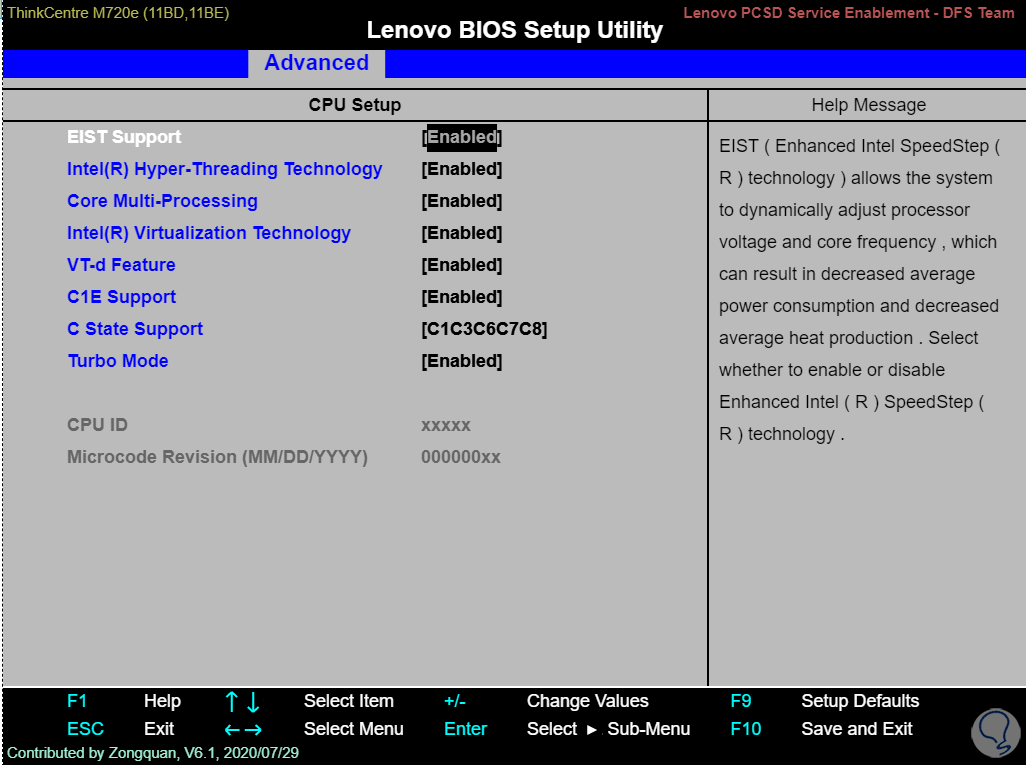Change the EIST Support Enabled value

pyautogui.click(x=462, y=137)
